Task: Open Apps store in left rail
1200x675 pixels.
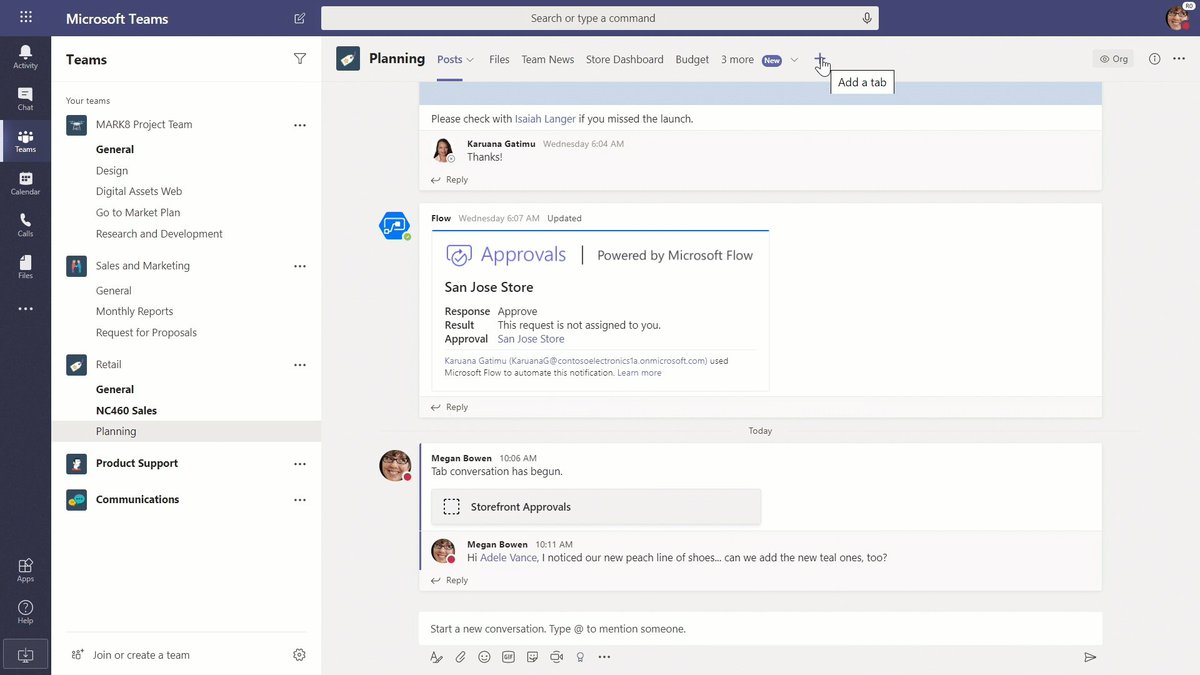Action: coord(25,570)
